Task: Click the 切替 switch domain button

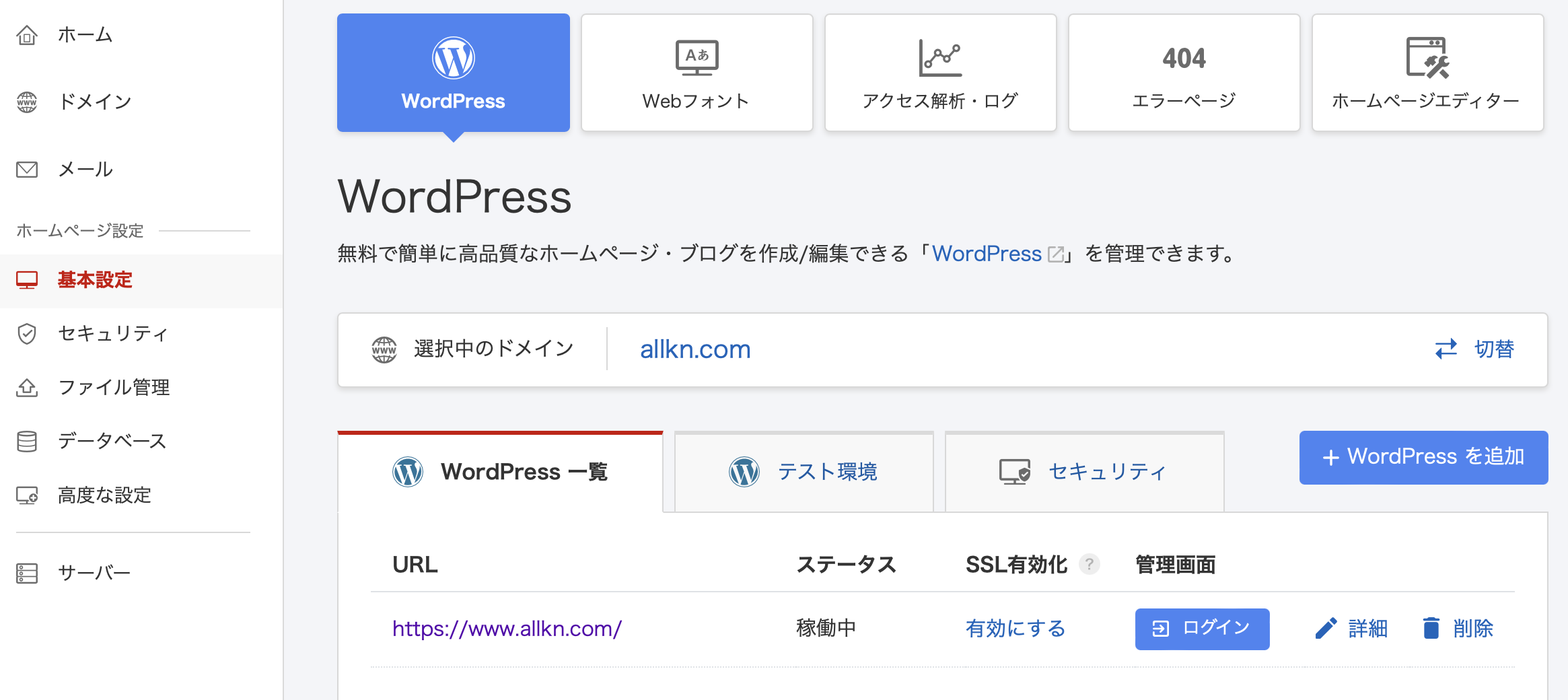Action: [x=1474, y=349]
